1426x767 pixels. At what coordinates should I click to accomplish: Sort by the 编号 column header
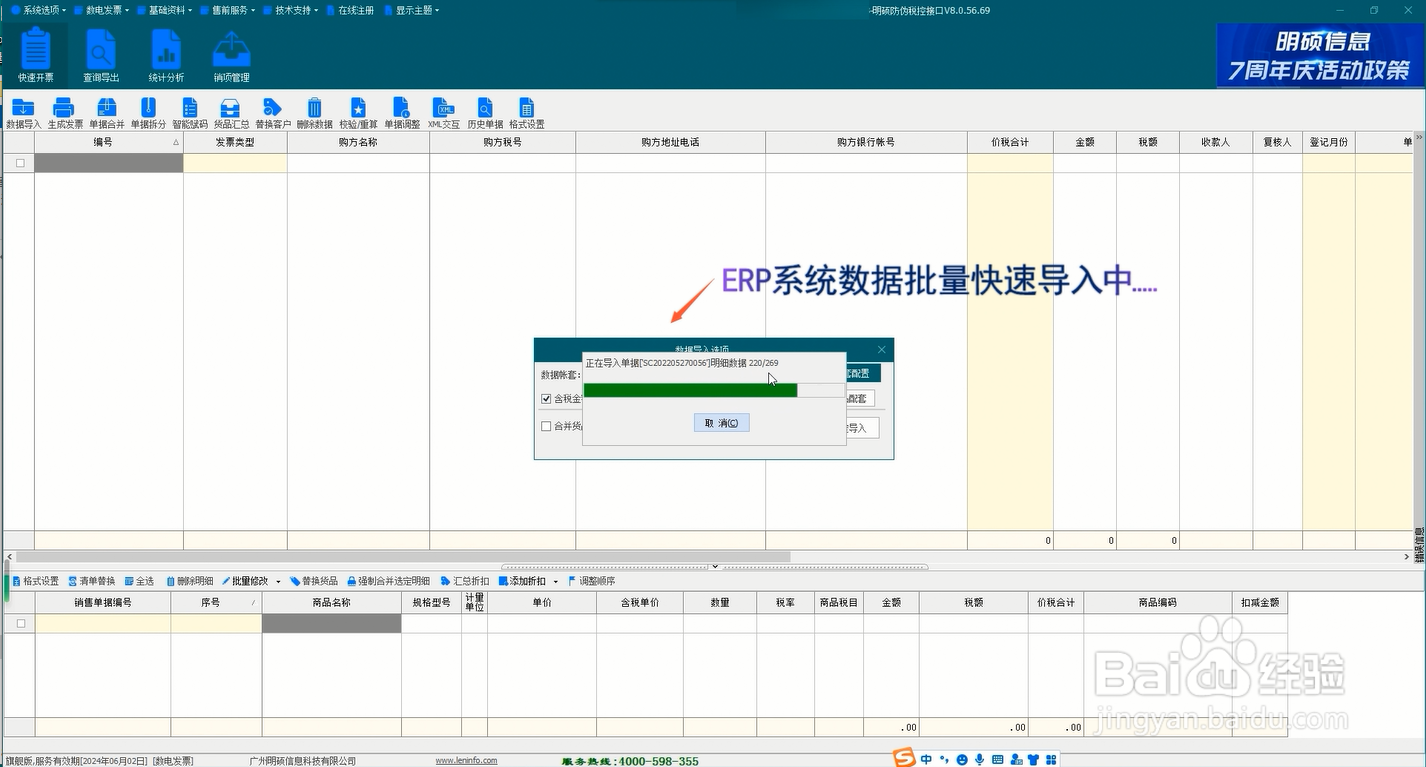(109, 142)
